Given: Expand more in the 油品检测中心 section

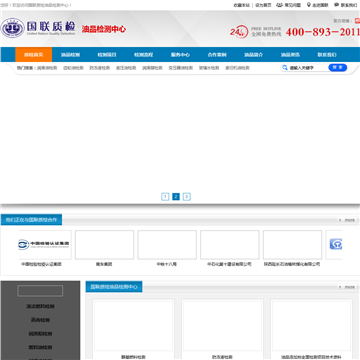Looking at the screenshot, I should click(347, 287).
